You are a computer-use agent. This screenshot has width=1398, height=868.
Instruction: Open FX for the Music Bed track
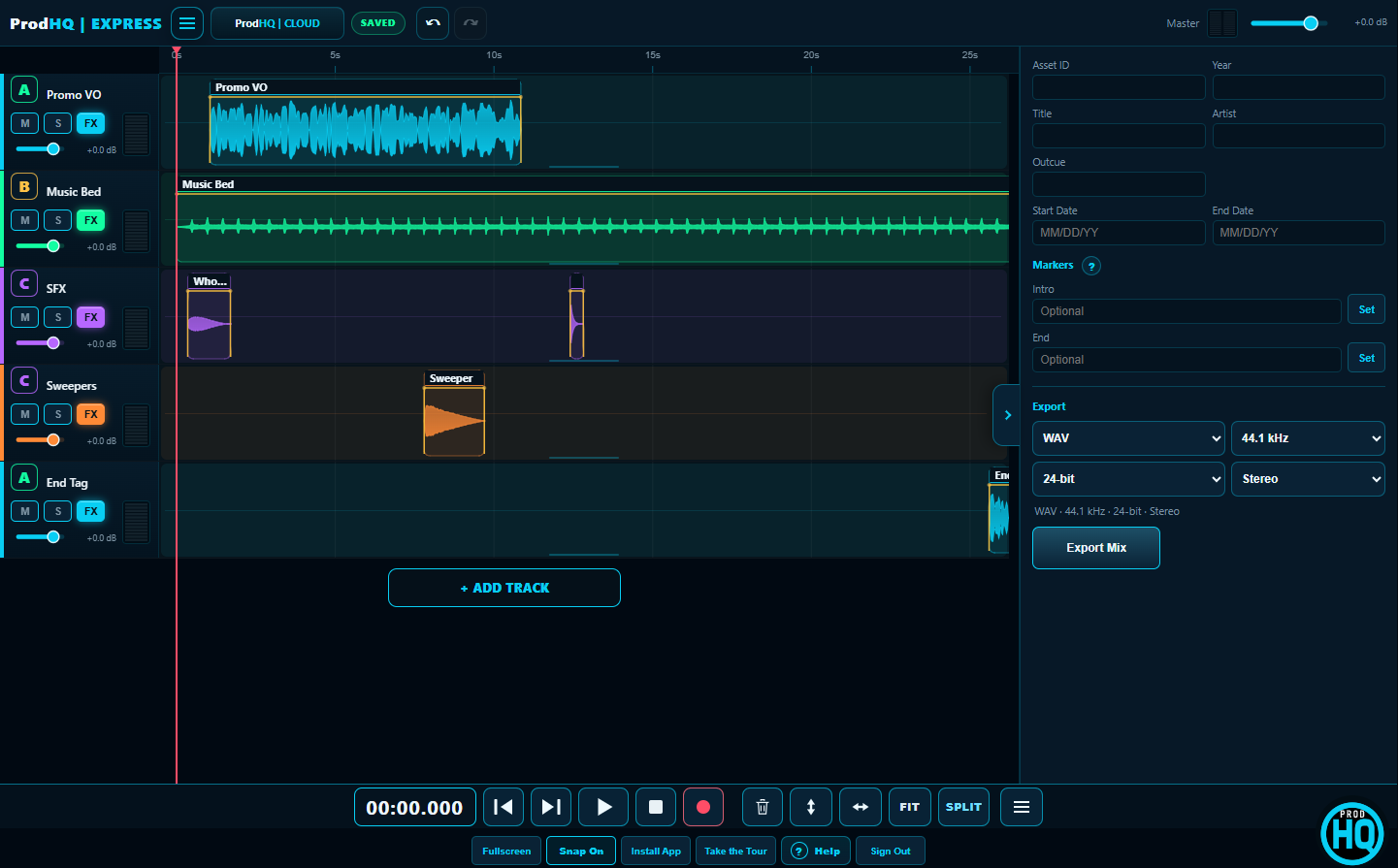click(91, 220)
